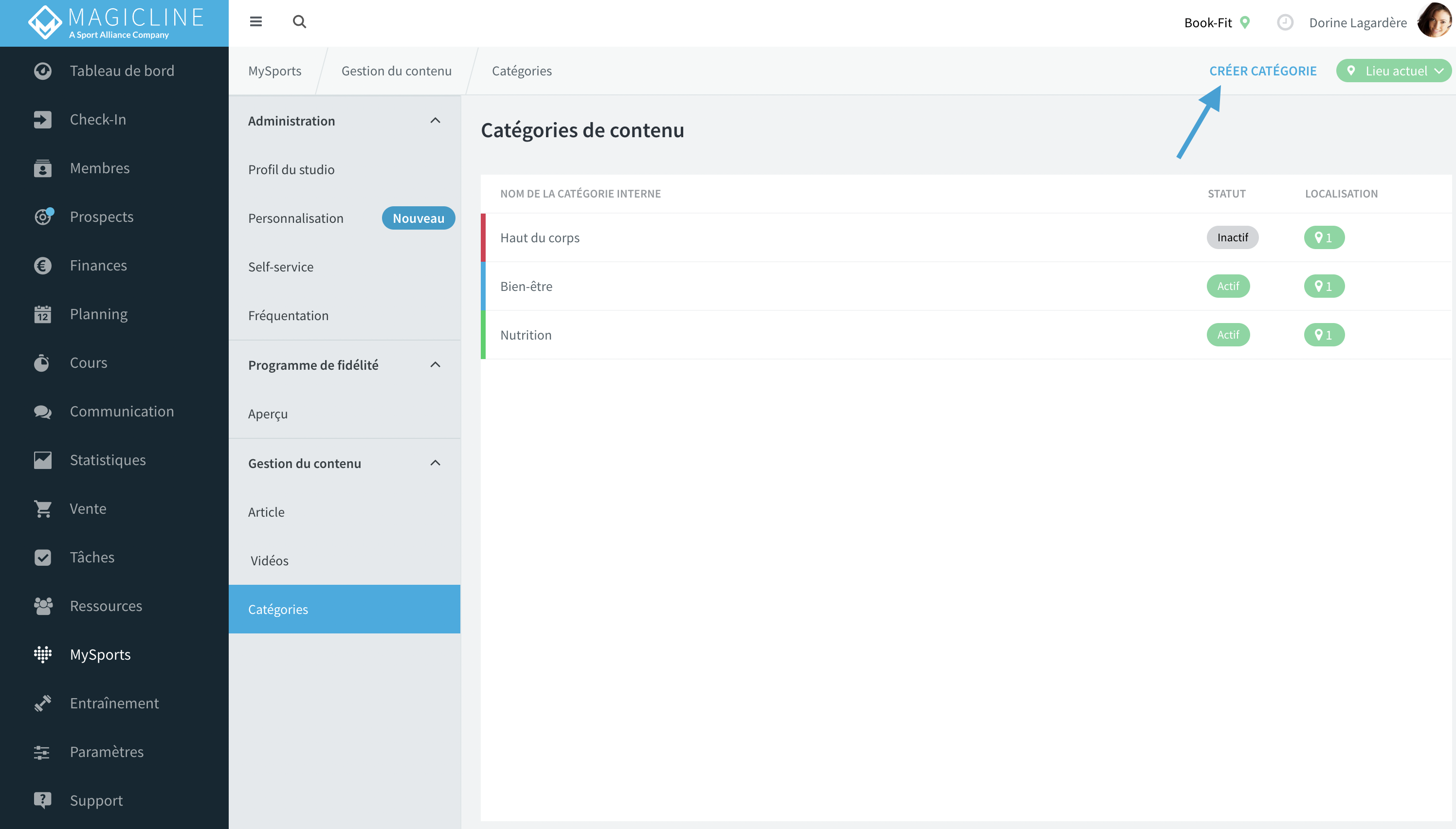Click the Prospects target icon
The height and width of the screenshot is (829, 1456).
click(43, 216)
